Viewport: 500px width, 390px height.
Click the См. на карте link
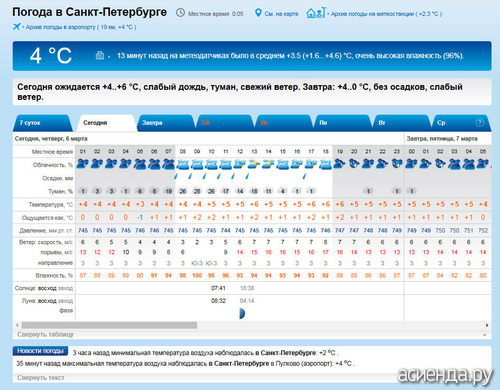[x=281, y=14]
